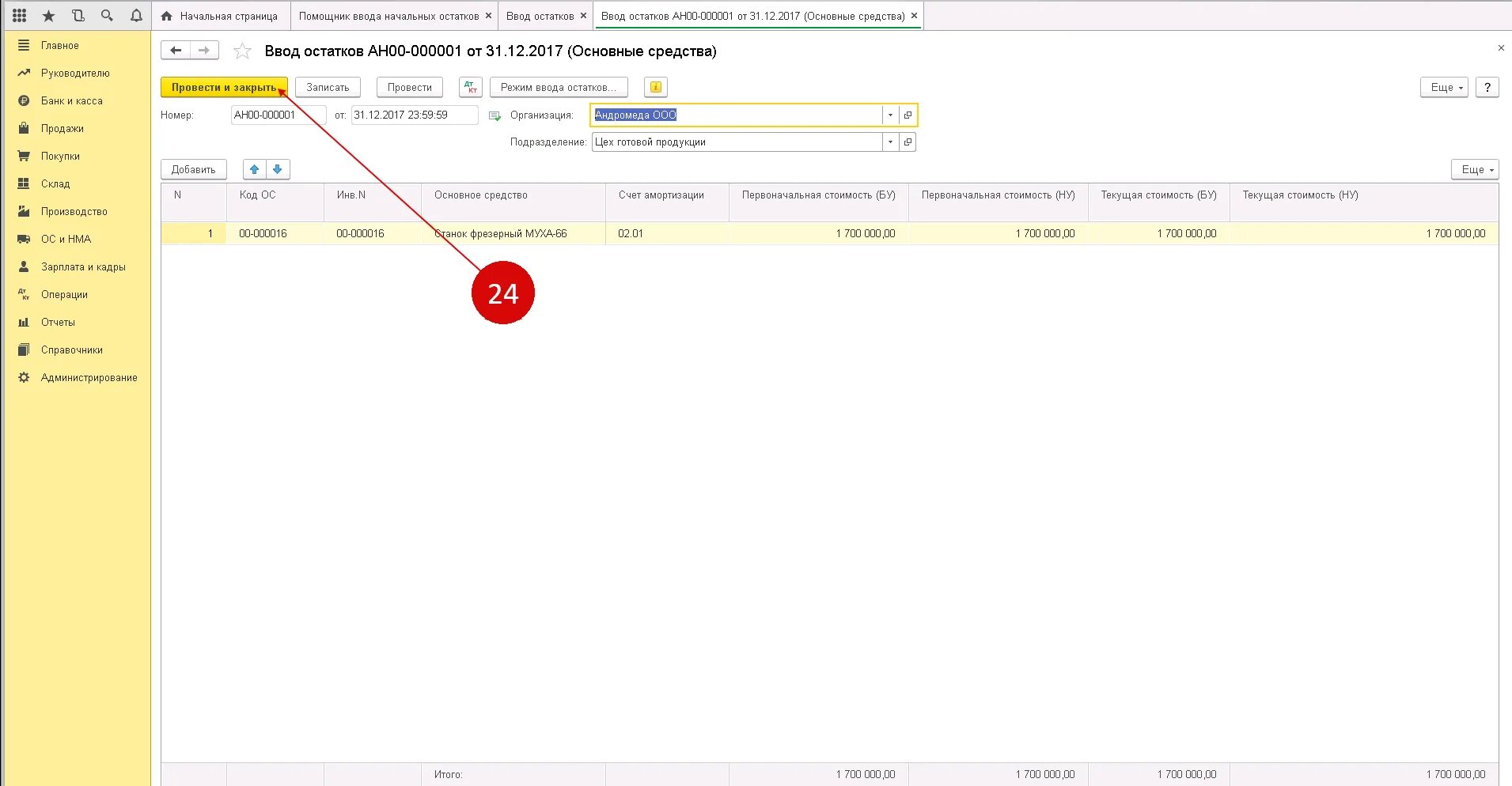Open Подразделение field link icon
This screenshot has height=786, width=1512.
pyautogui.click(x=908, y=142)
